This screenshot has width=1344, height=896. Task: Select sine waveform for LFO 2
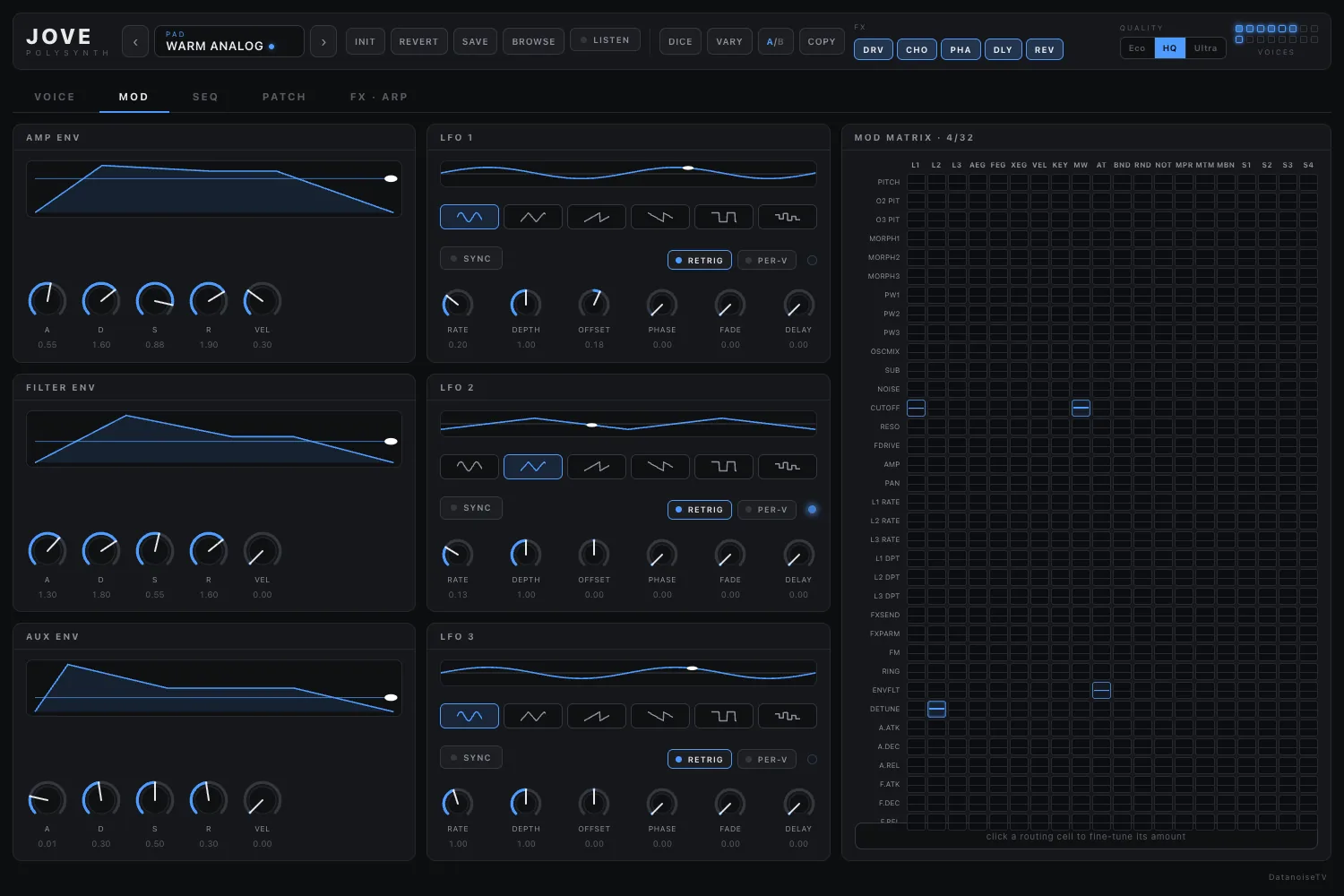click(470, 467)
